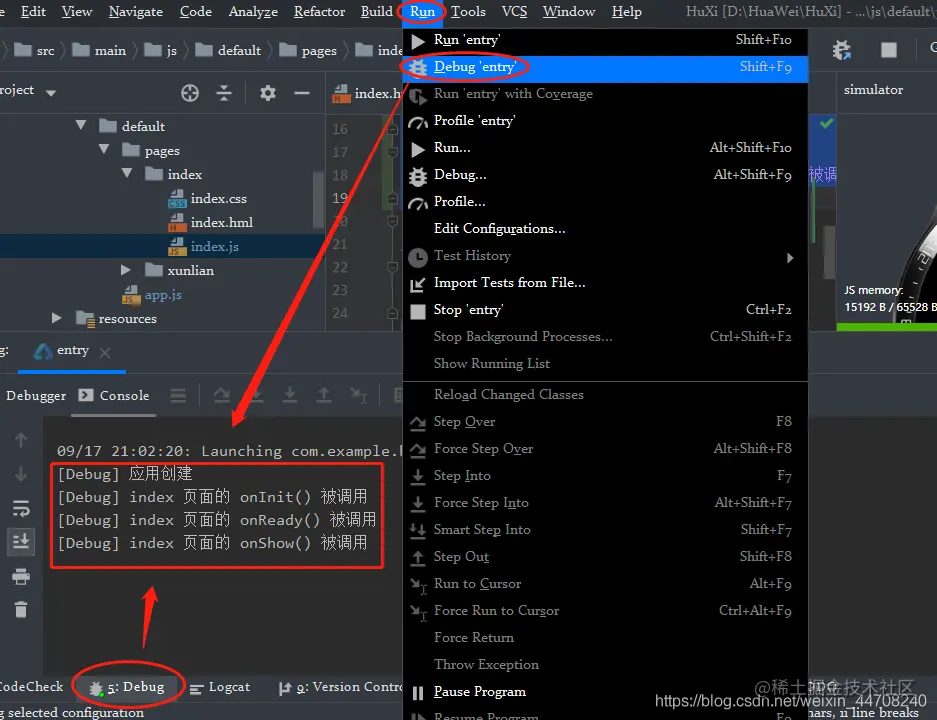The width and height of the screenshot is (937, 720).
Task: Select Import Tests from File...
Action: click(605, 283)
